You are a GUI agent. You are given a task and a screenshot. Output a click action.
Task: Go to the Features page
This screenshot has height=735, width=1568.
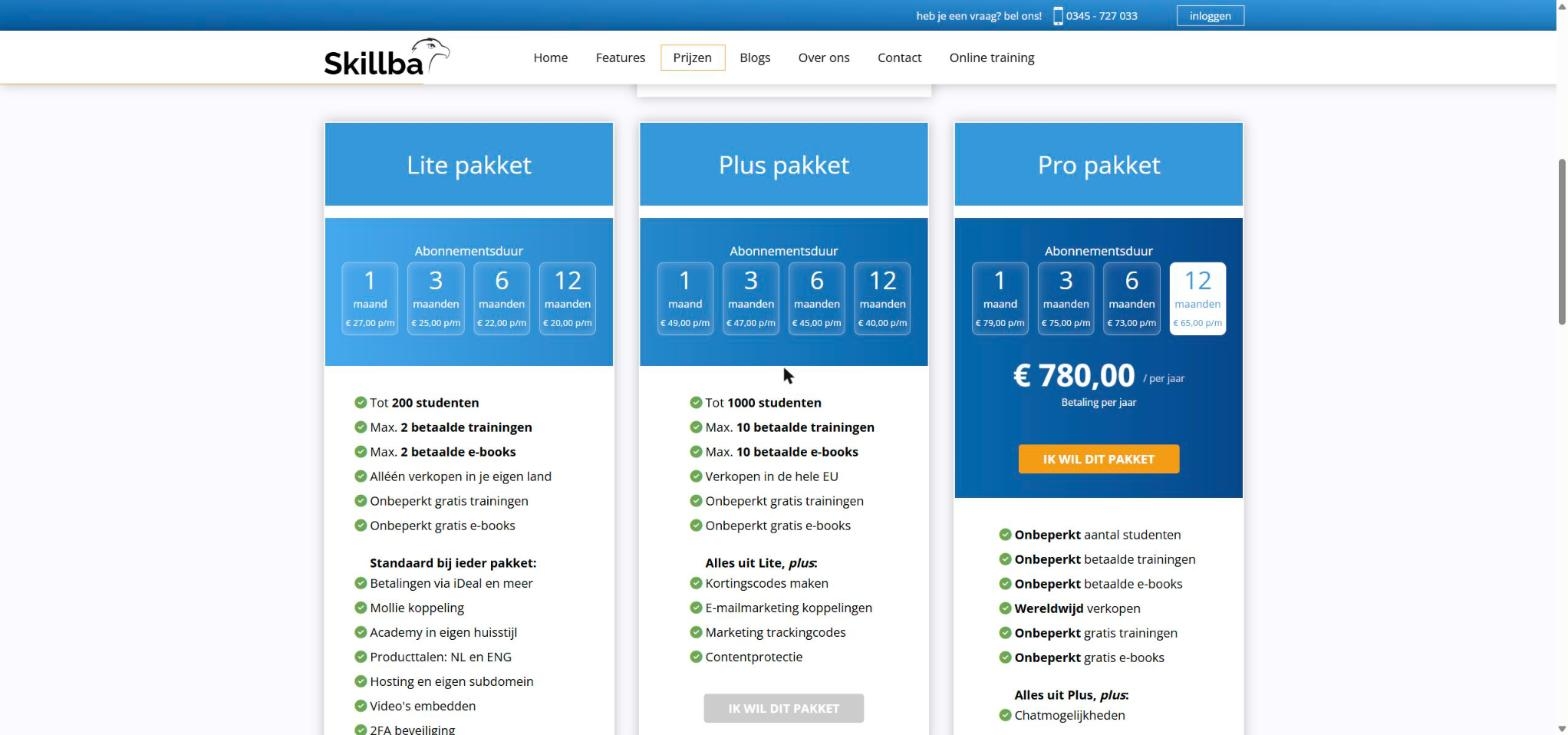pyautogui.click(x=620, y=58)
